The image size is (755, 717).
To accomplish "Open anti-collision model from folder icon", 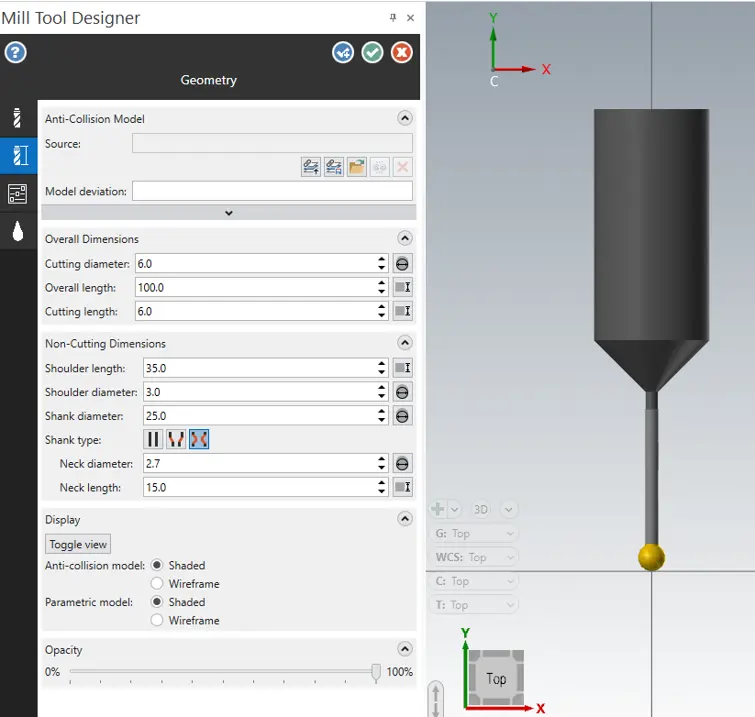I will click(x=357, y=167).
